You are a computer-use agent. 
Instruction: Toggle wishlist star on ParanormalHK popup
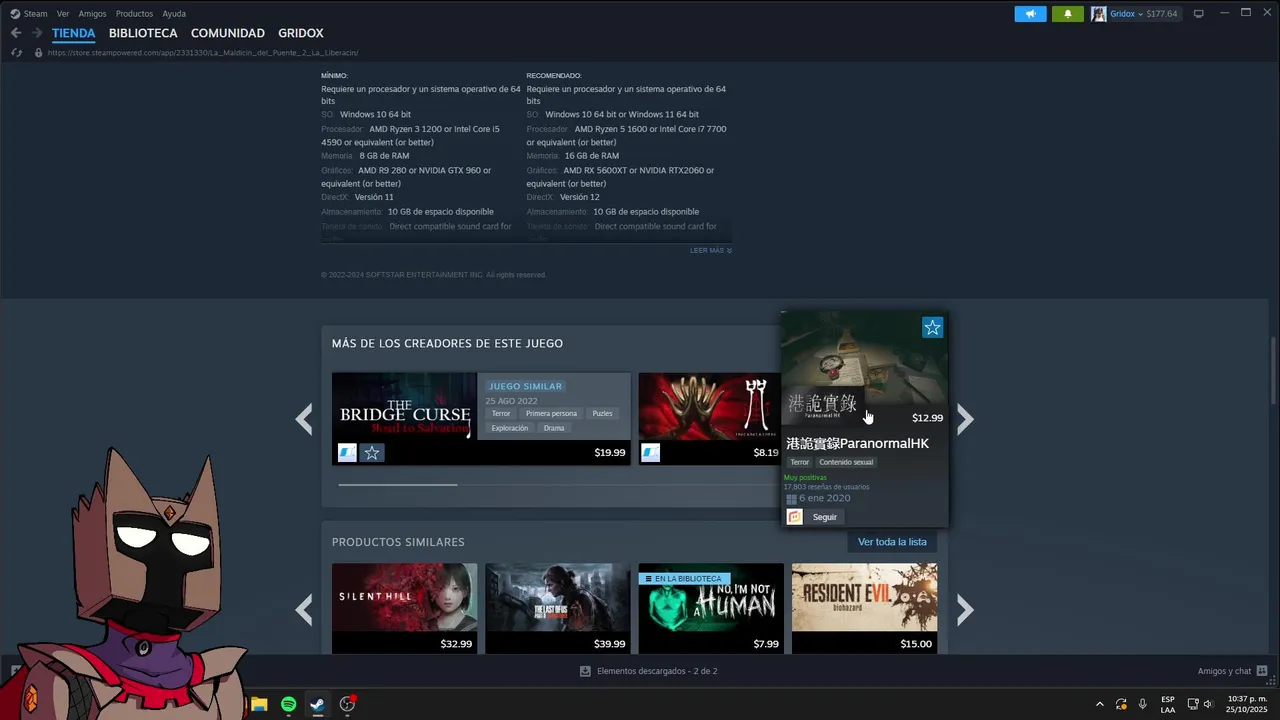932,328
